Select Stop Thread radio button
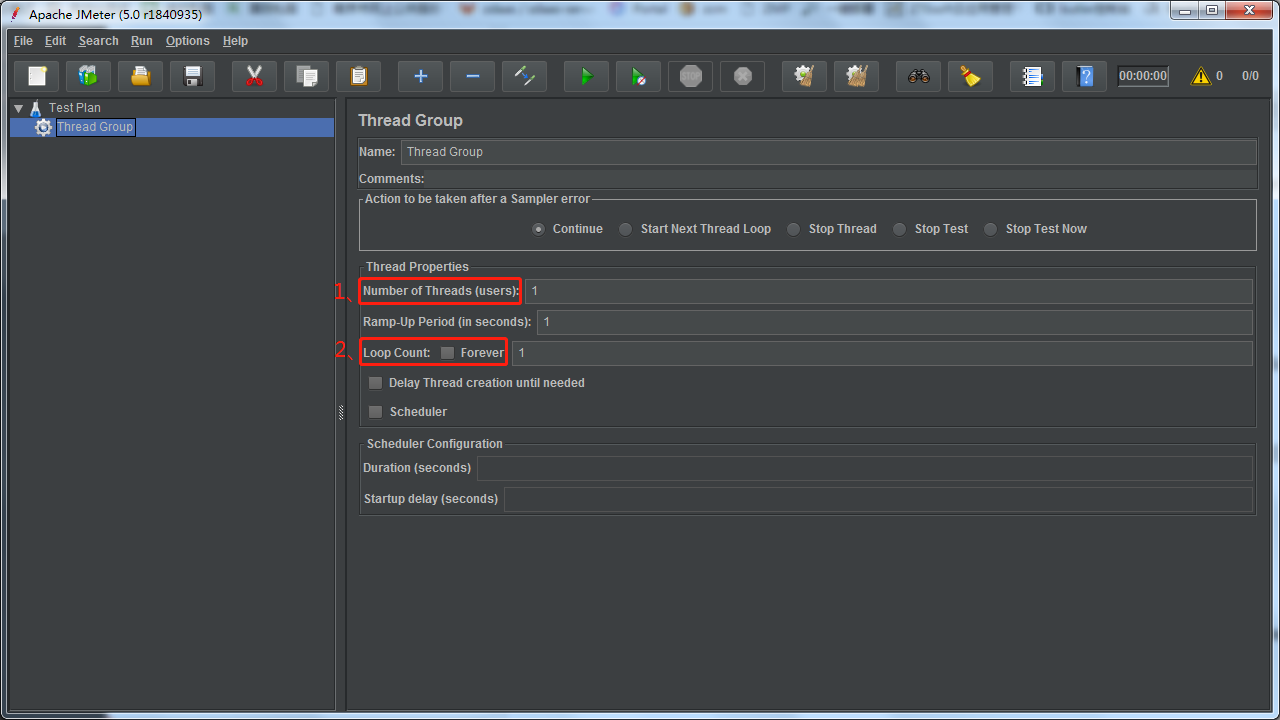Image resolution: width=1280 pixels, height=720 pixels. [x=793, y=229]
